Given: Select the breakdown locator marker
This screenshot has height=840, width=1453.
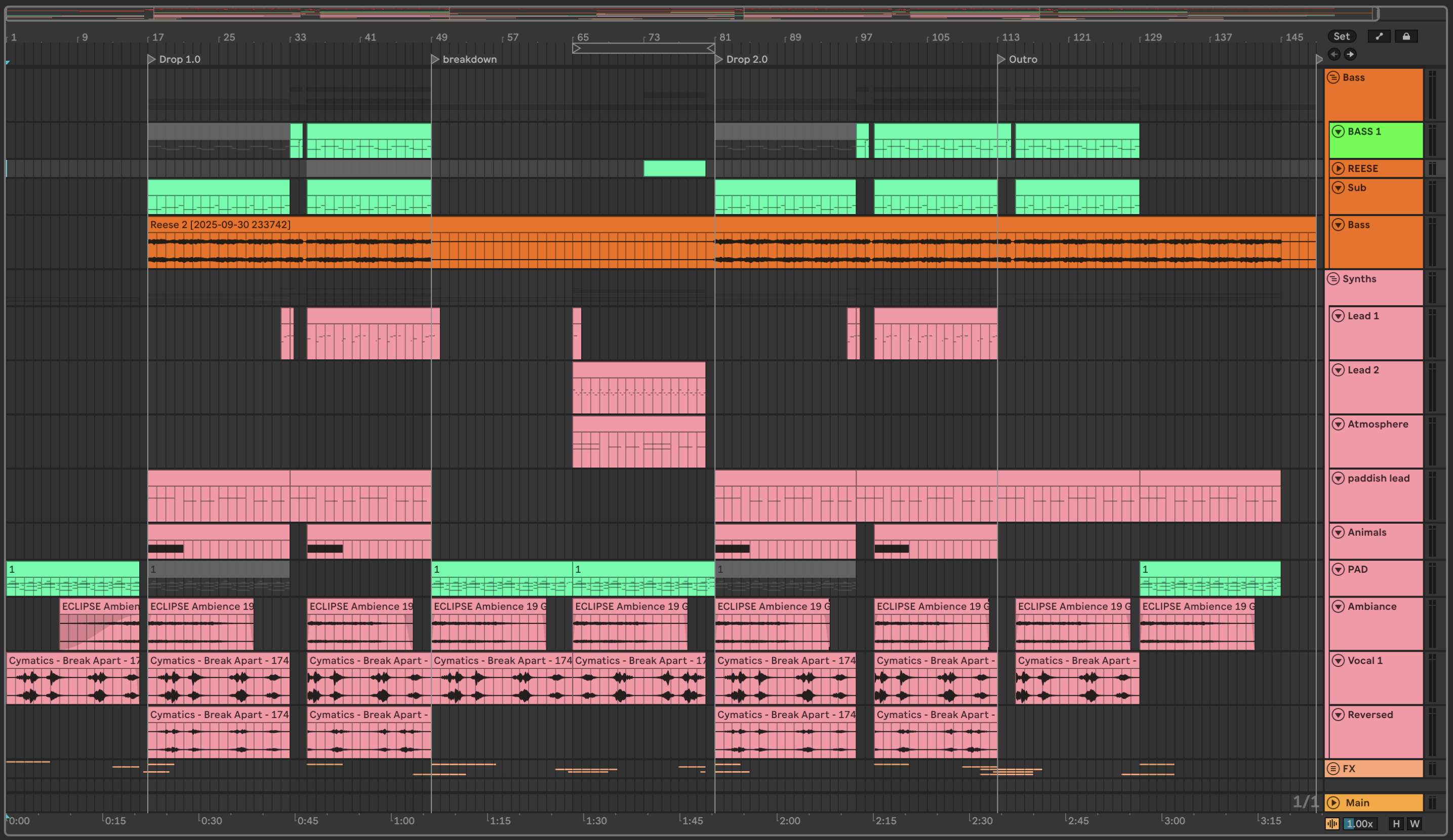Looking at the screenshot, I should coord(435,59).
